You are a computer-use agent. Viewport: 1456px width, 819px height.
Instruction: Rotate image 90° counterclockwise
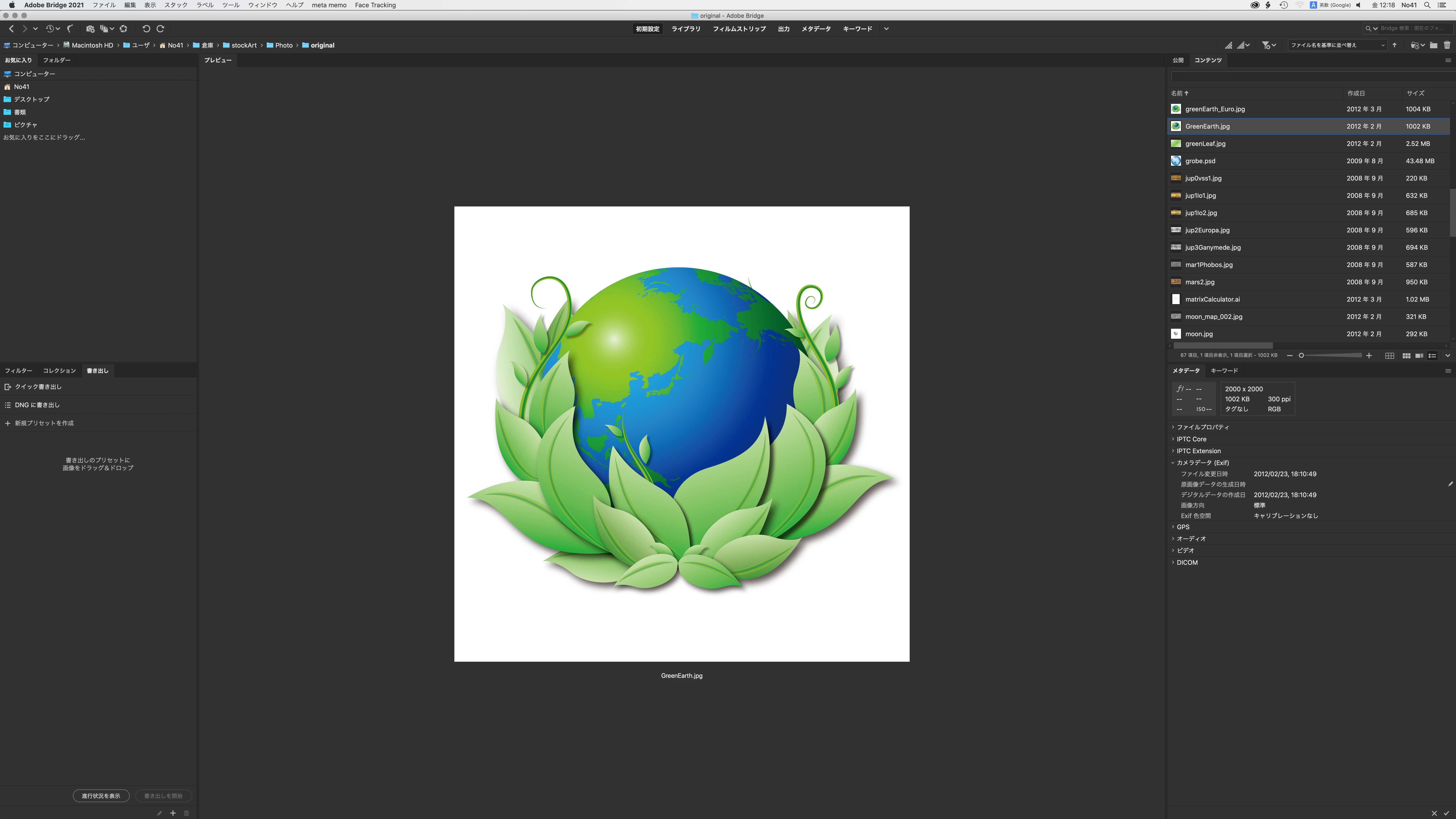[146, 29]
